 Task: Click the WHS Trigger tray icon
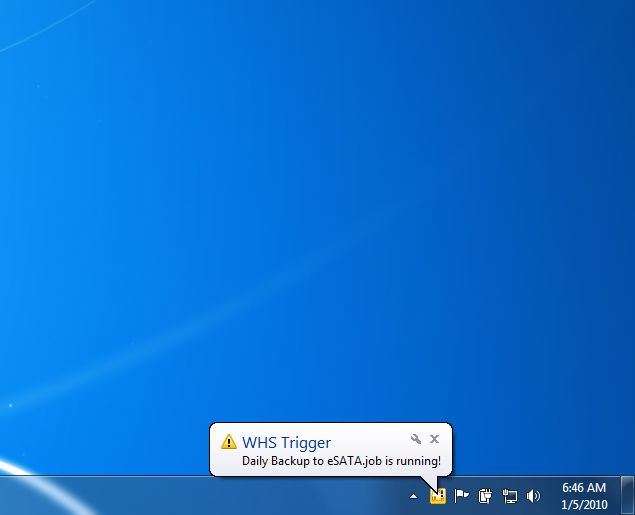click(438, 496)
